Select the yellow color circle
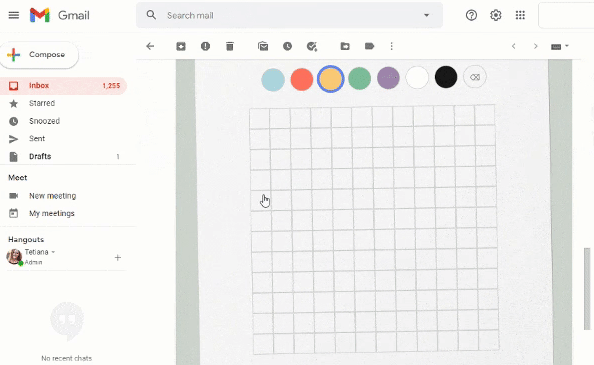Viewport: 594px width, 365px height. point(331,79)
